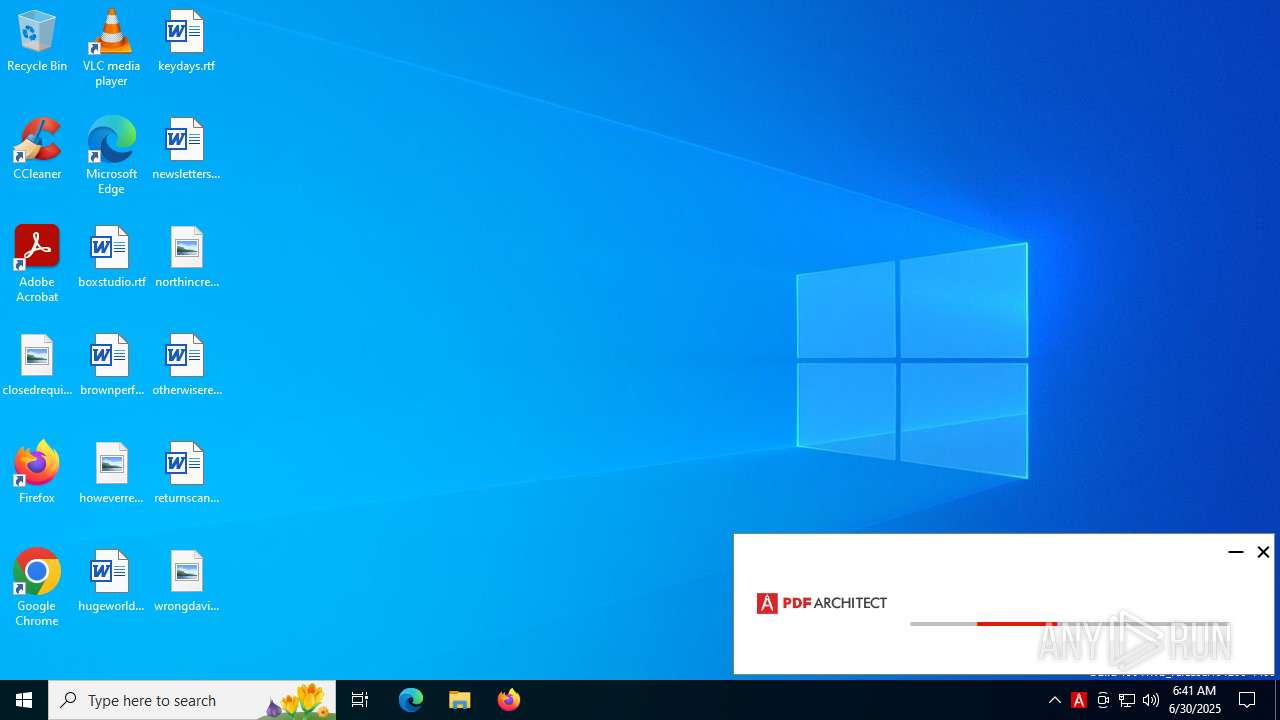The height and width of the screenshot is (720, 1280).
Task: Select the brownperf document icon
Action: [x=111, y=366]
